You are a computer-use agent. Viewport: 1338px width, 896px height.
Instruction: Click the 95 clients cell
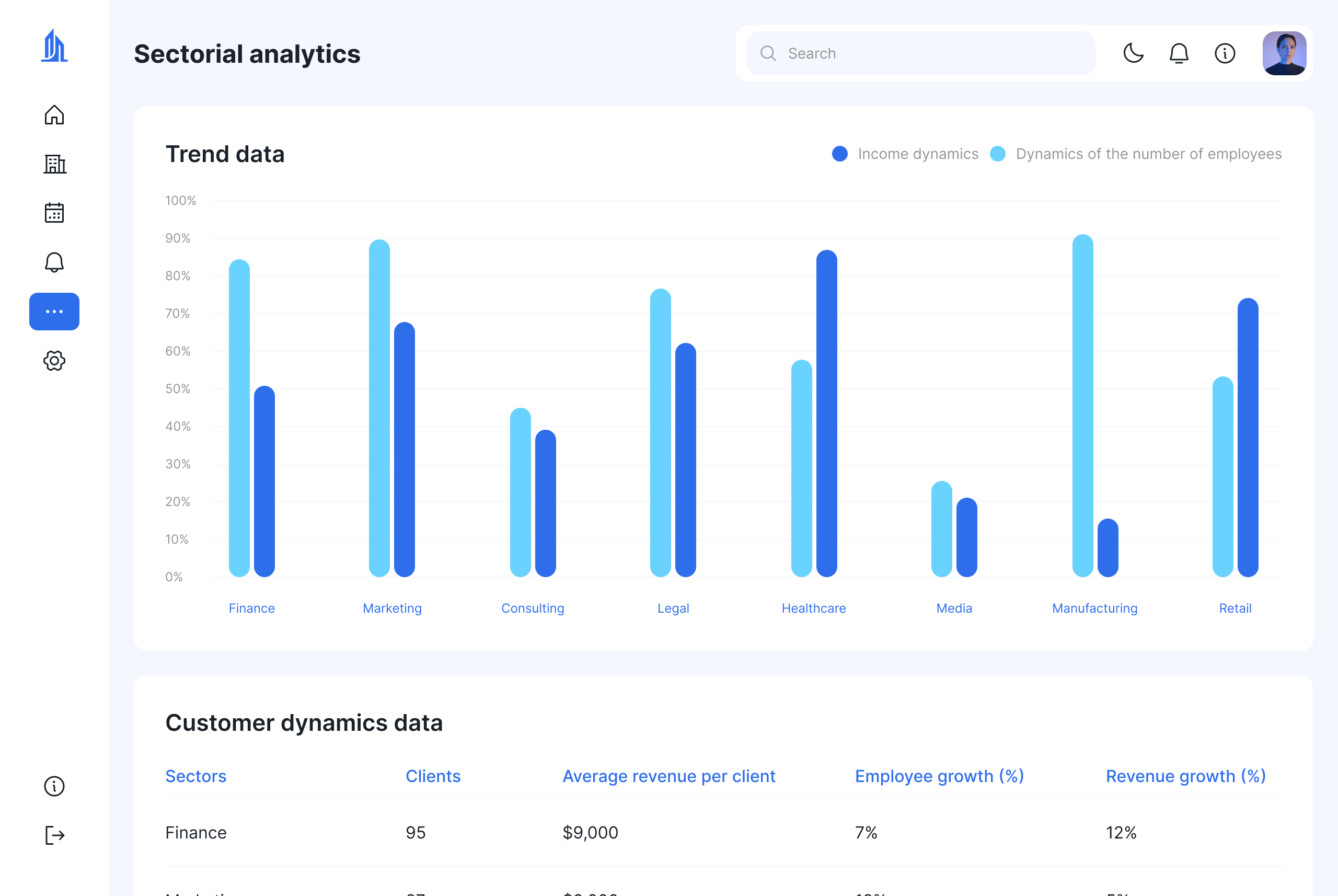pos(416,833)
